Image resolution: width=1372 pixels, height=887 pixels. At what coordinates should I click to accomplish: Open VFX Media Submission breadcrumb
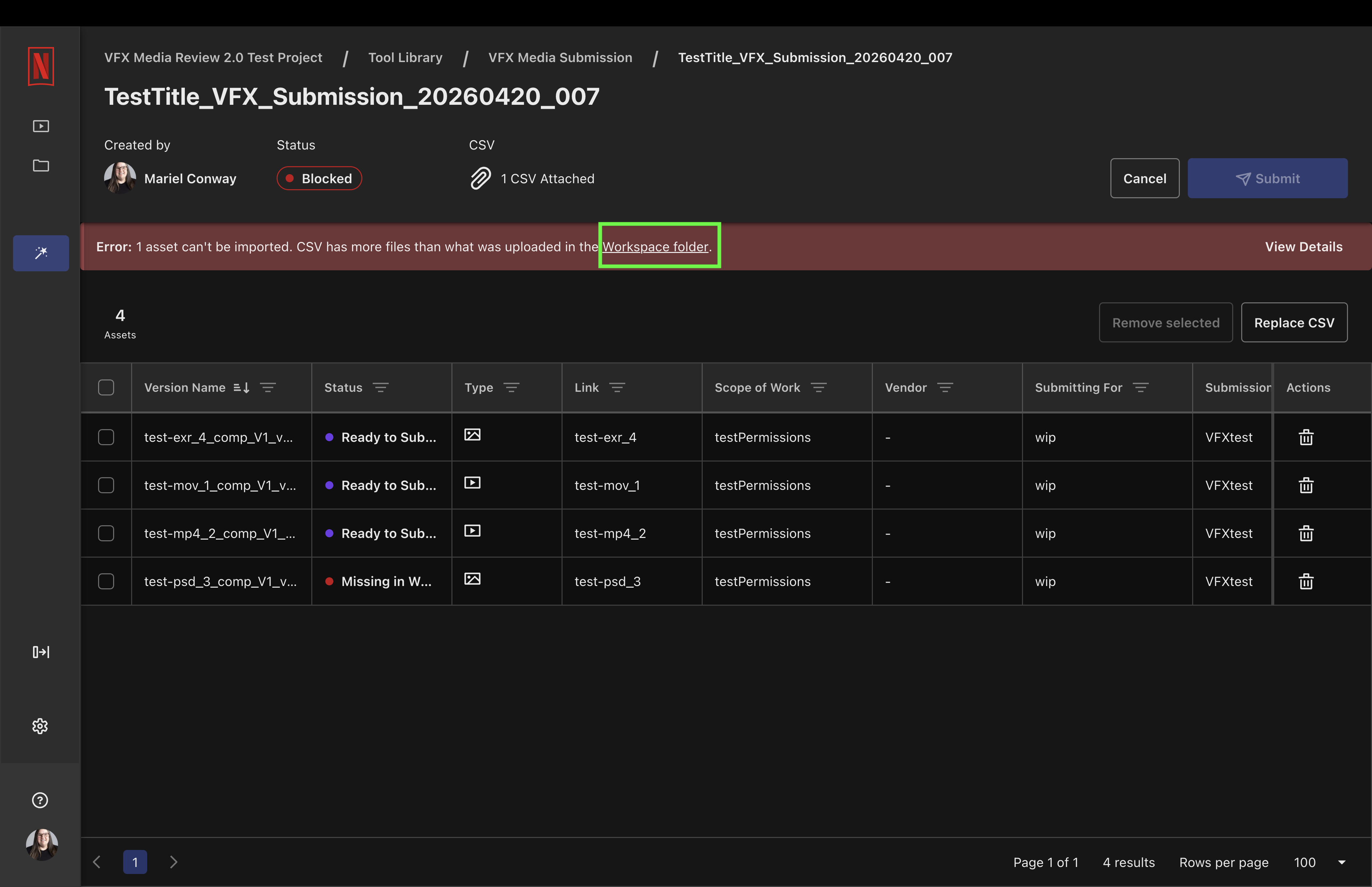(560, 58)
